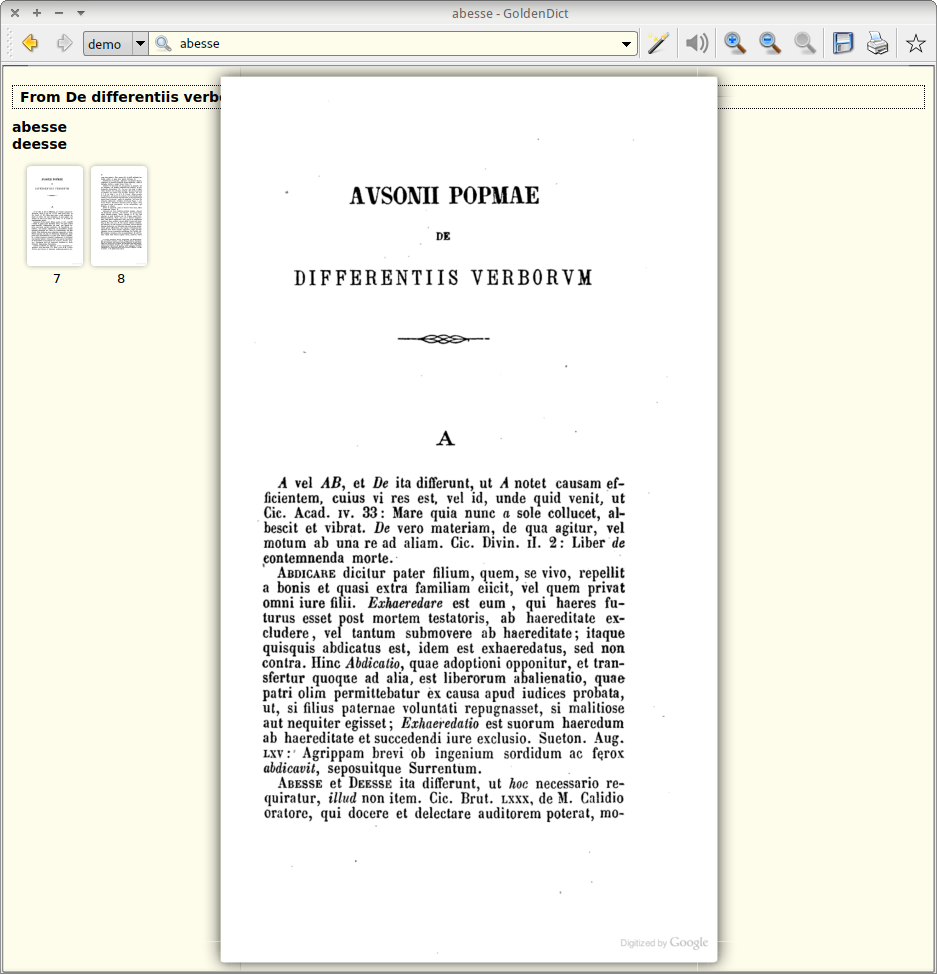This screenshot has width=937, height=974.
Task: Go back with the yellow back arrow
Action: (x=30, y=43)
